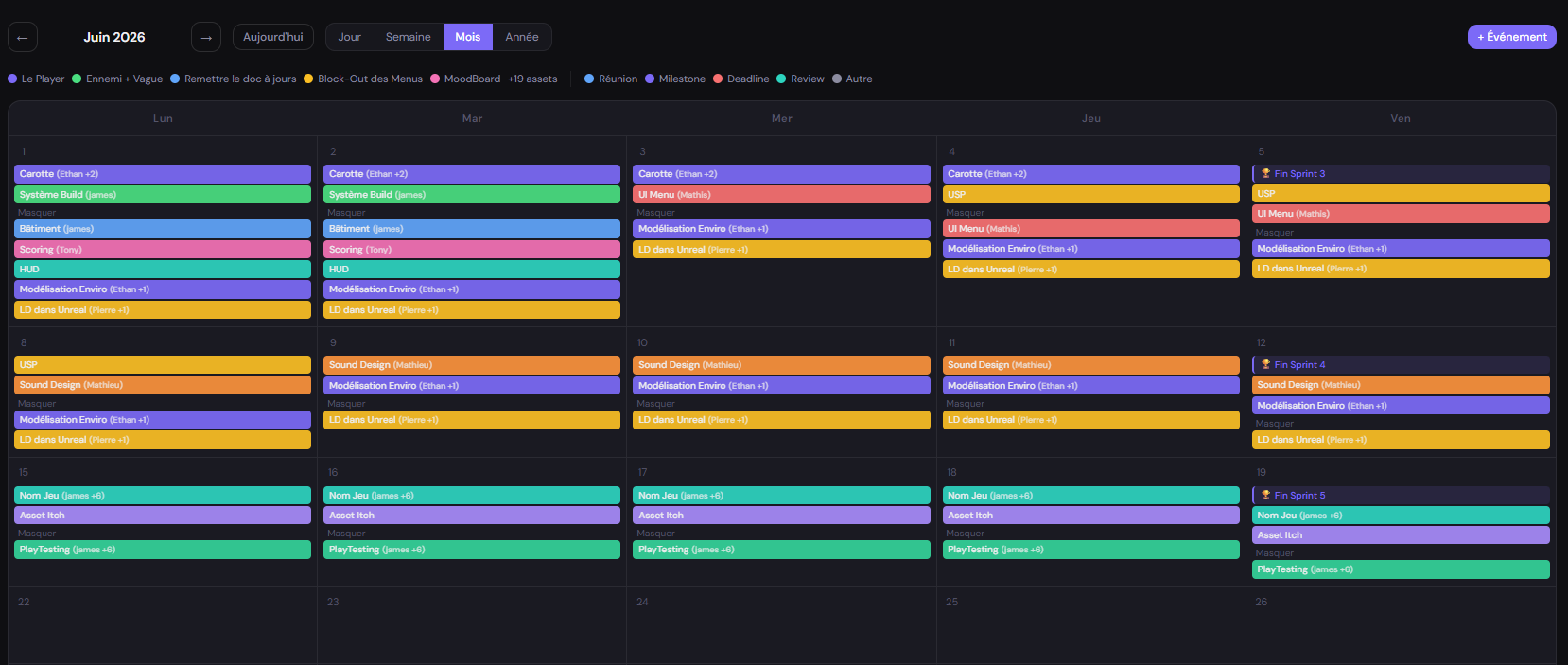Open the USP event on June 4
The image size is (1568, 665).
[x=1091, y=194]
